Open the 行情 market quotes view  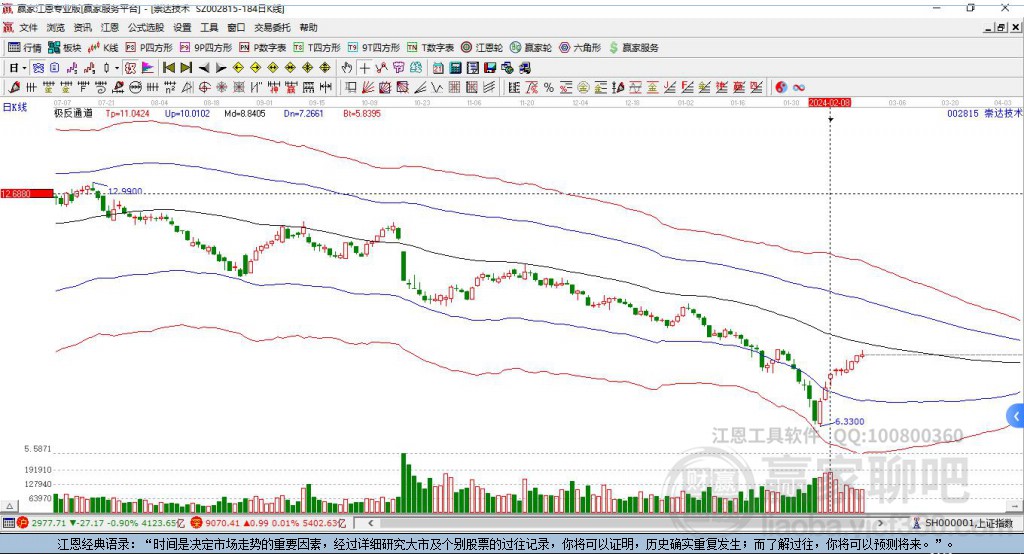click(x=24, y=48)
